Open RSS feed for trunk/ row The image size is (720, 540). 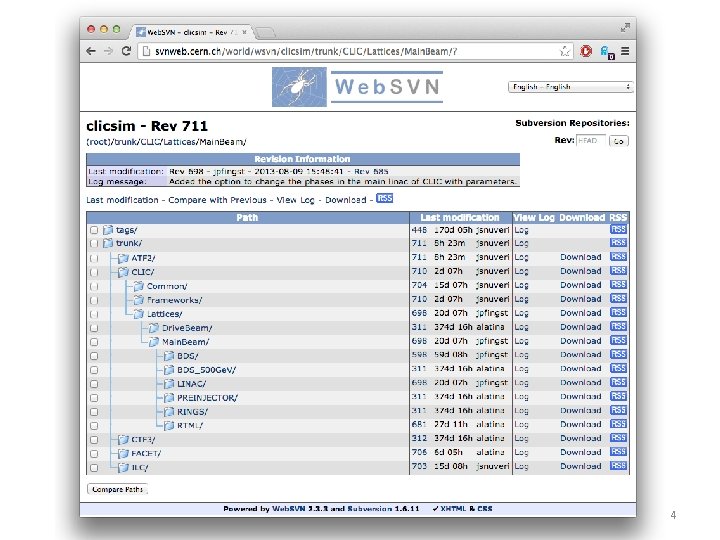coord(618,242)
